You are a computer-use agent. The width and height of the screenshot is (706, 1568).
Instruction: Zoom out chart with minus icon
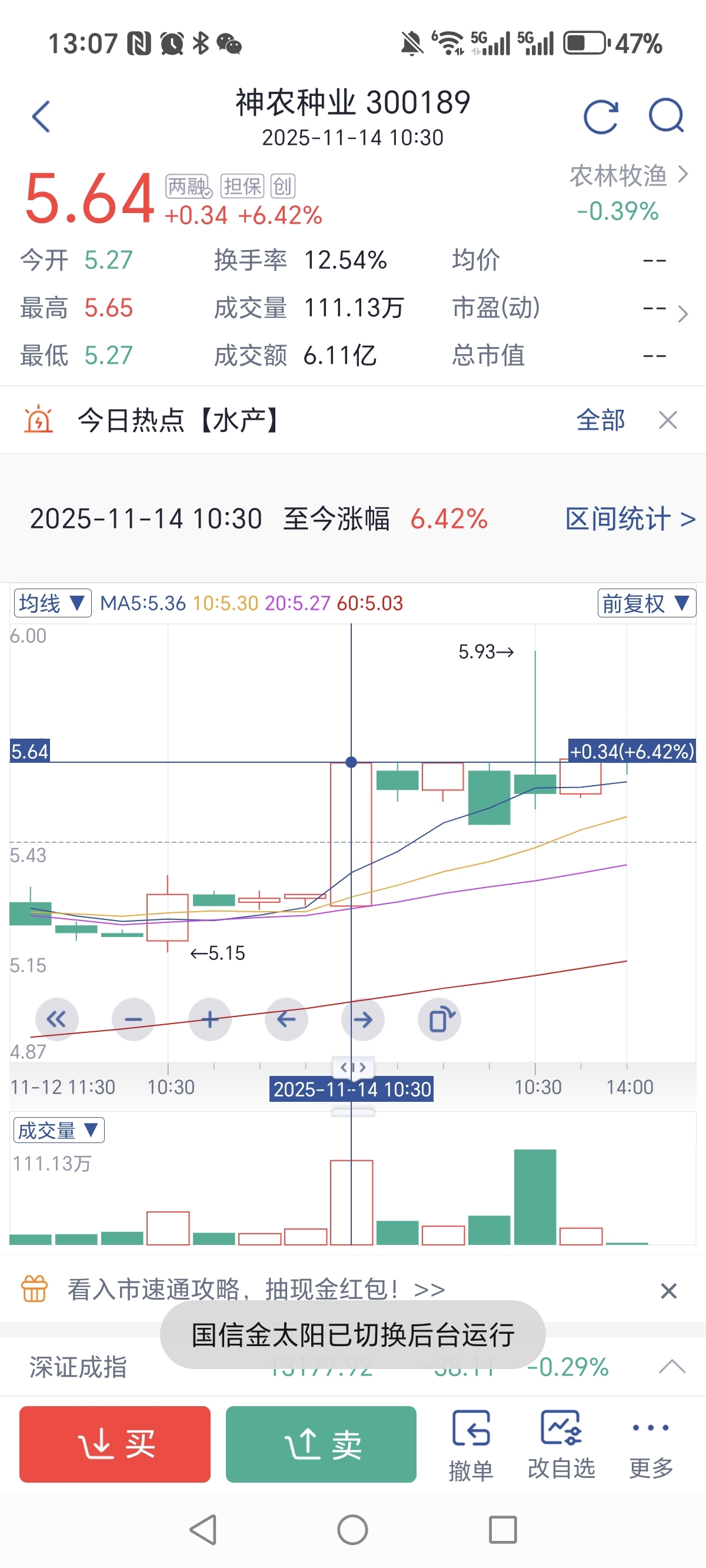click(134, 1019)
